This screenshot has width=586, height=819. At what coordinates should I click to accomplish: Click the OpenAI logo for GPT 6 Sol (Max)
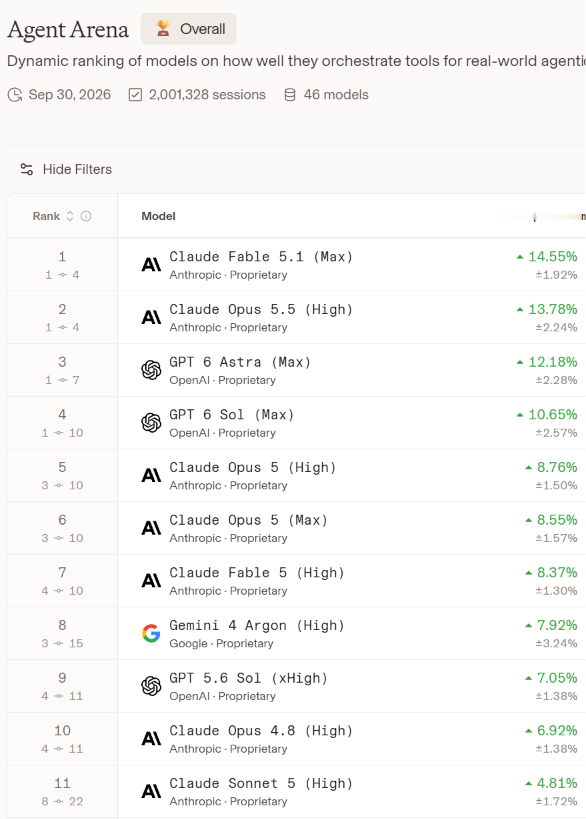coord(151,423)
